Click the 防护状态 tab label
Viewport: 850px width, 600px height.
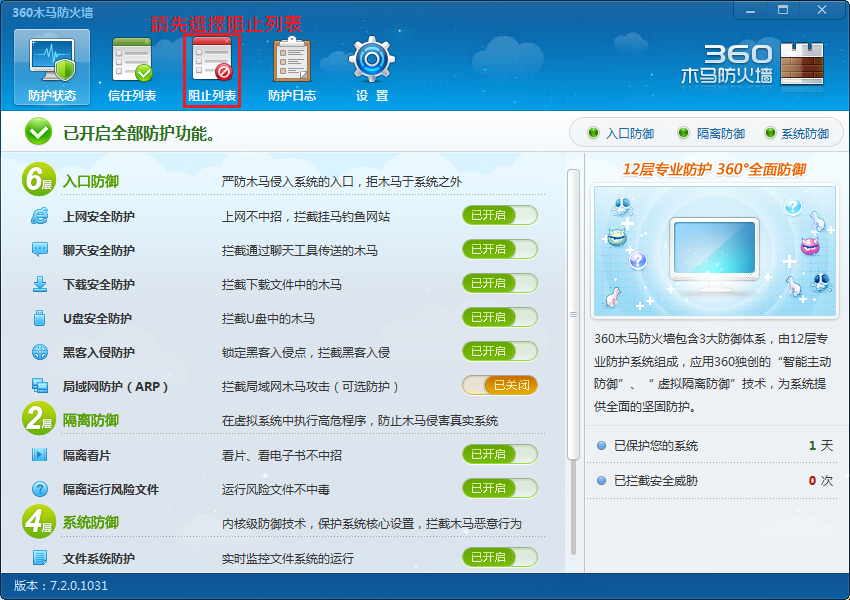[52, 96]
